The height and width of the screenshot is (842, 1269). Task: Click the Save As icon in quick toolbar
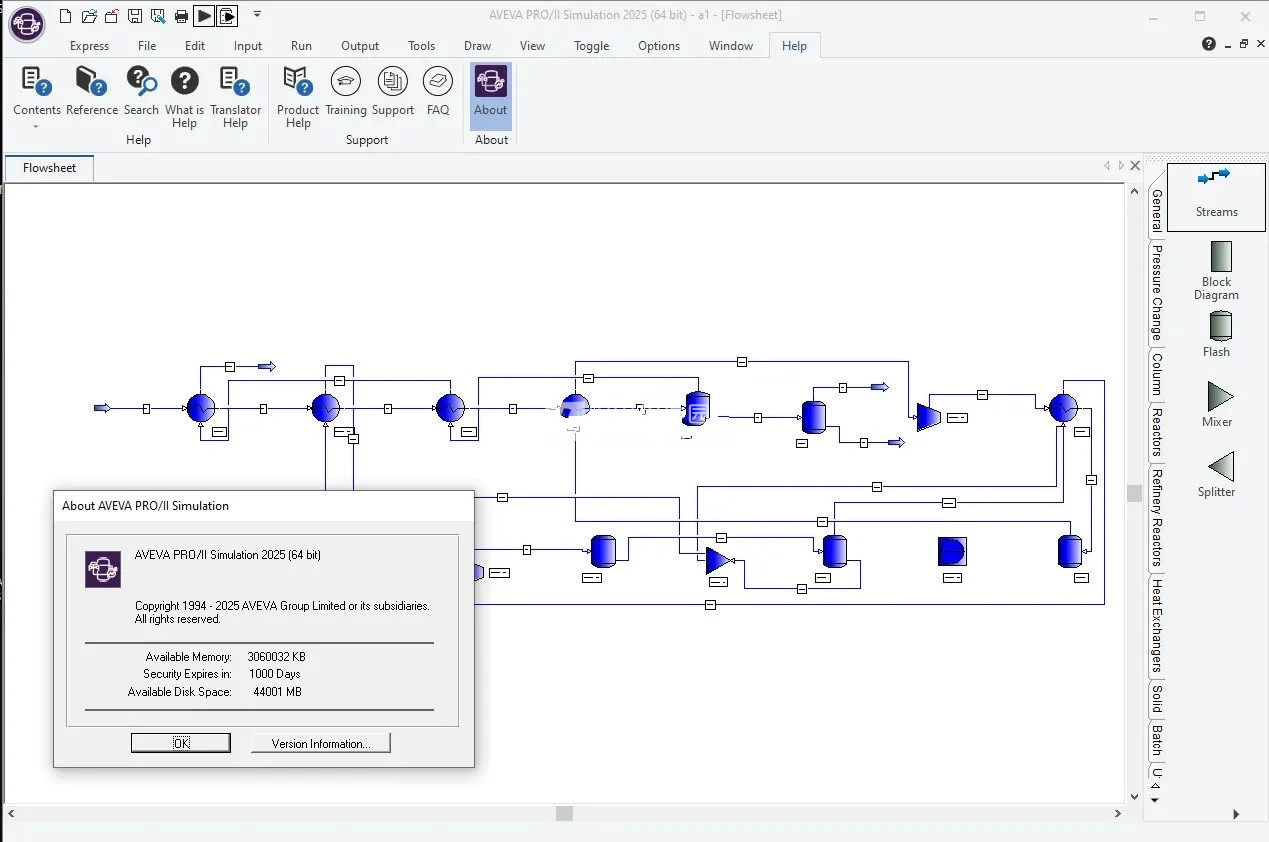[158, 16]
